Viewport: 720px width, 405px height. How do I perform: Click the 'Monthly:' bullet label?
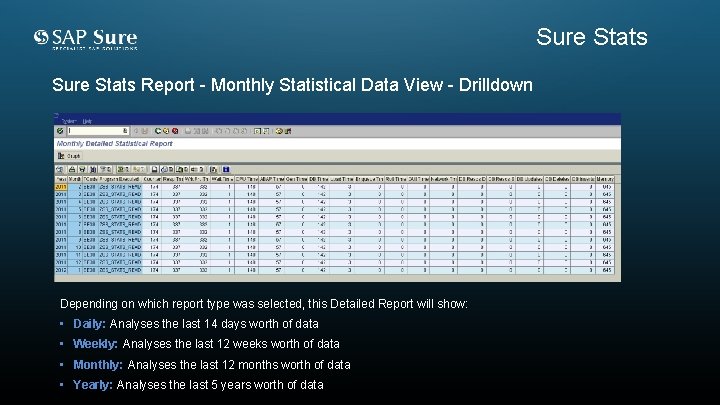[x=98, y=365]
